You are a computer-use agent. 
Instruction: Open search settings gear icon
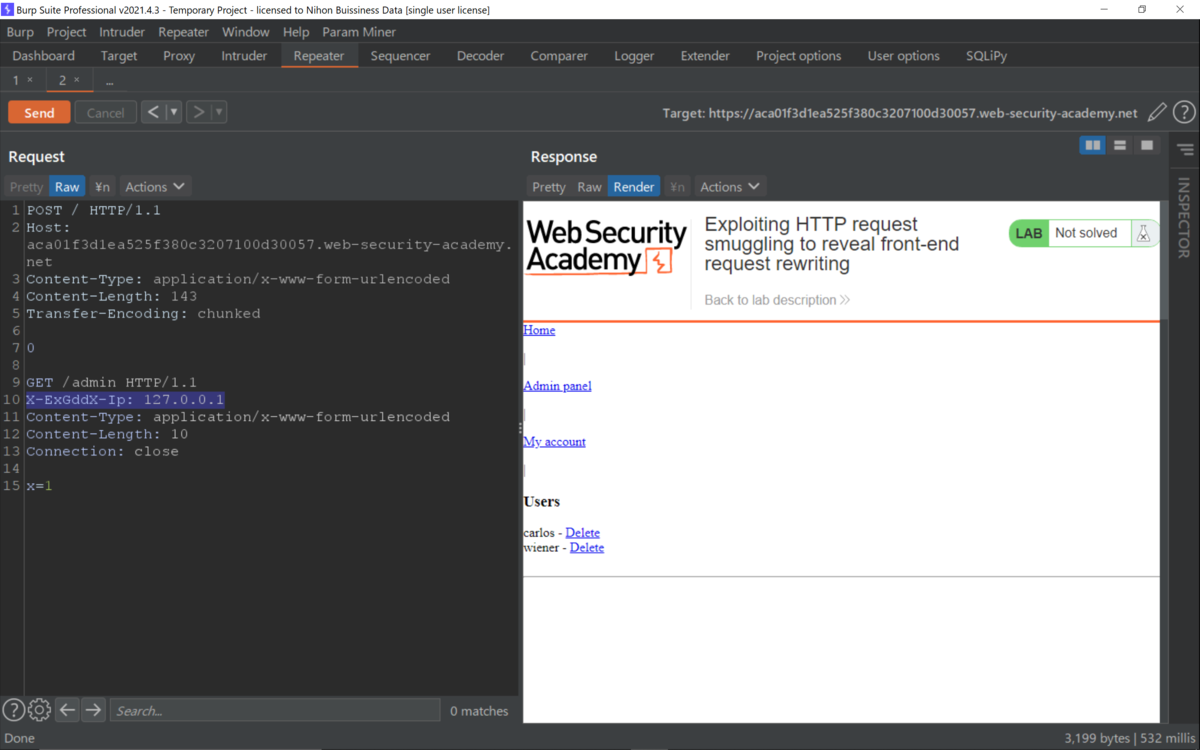point(39,710)
